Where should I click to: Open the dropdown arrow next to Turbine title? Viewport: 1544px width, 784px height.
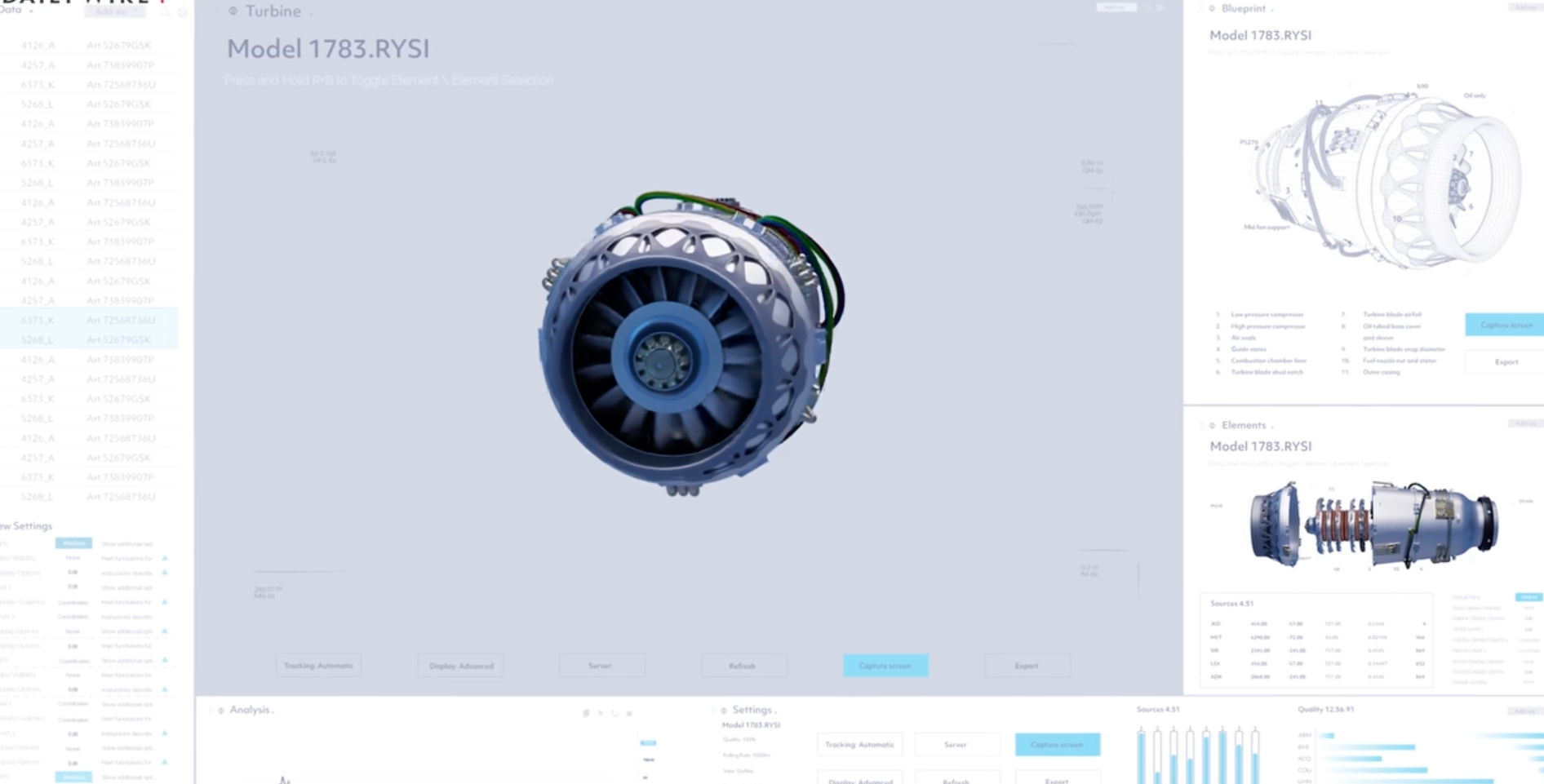tap(311, 14)
